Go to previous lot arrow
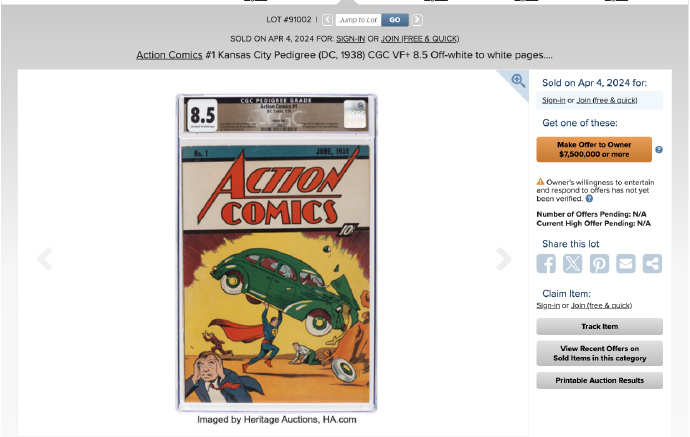The image size is (690, 437). (327, 20)
